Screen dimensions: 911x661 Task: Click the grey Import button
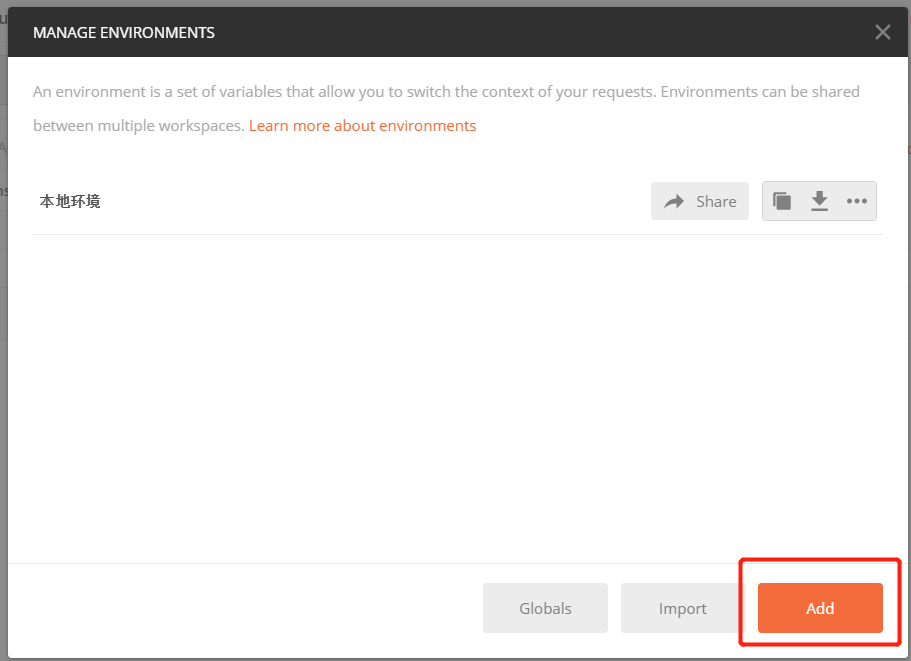pyautogui.click(x=683, y=608)
